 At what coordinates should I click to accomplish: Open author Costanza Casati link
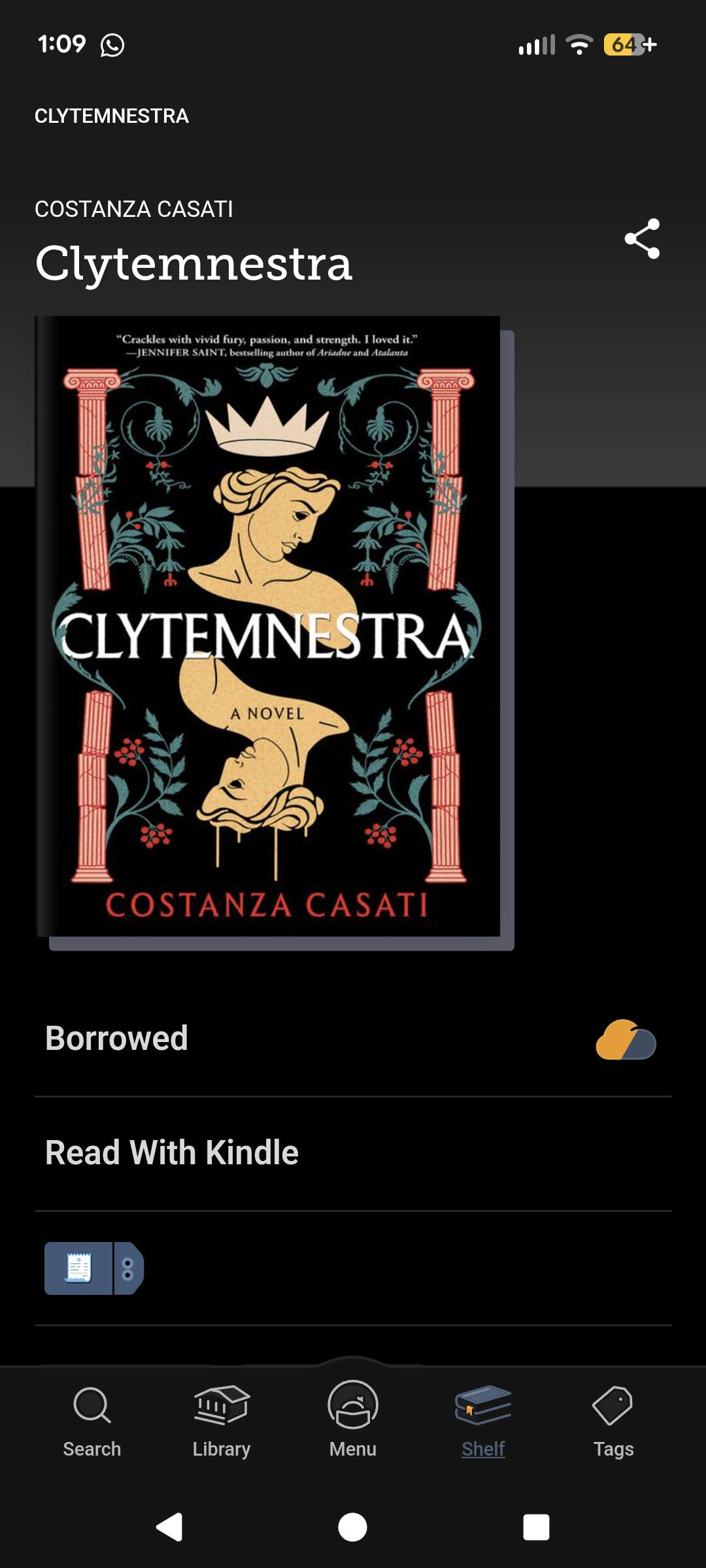click(134, 209)
